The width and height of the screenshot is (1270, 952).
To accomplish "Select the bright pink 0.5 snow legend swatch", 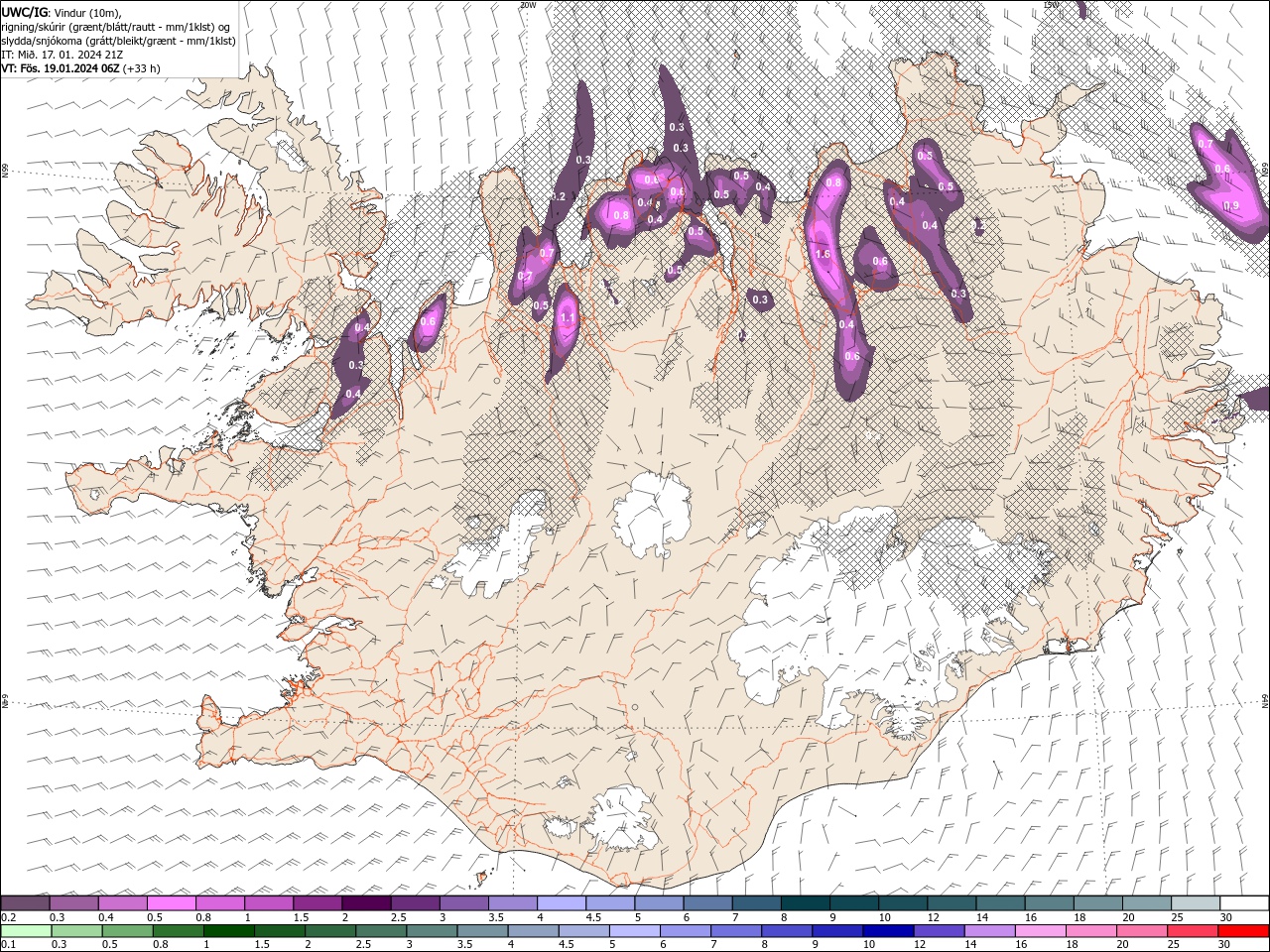I will [x=172, y=903].
